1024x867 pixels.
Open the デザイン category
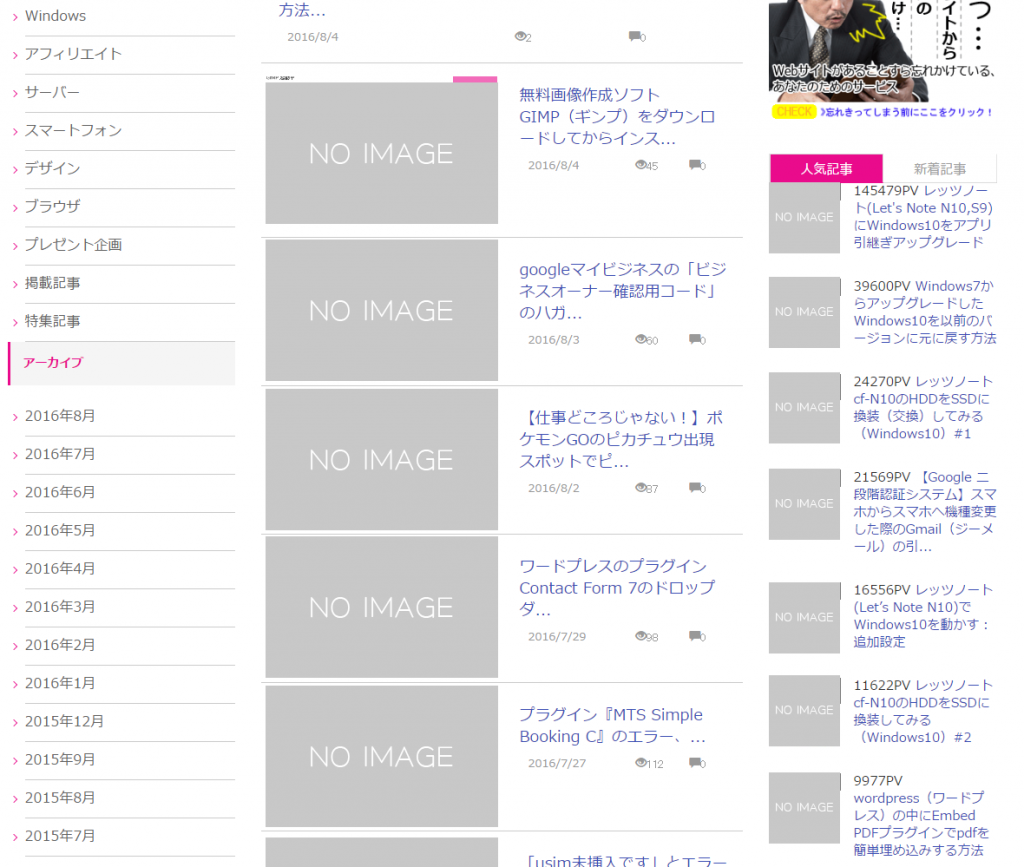[52, 168]
